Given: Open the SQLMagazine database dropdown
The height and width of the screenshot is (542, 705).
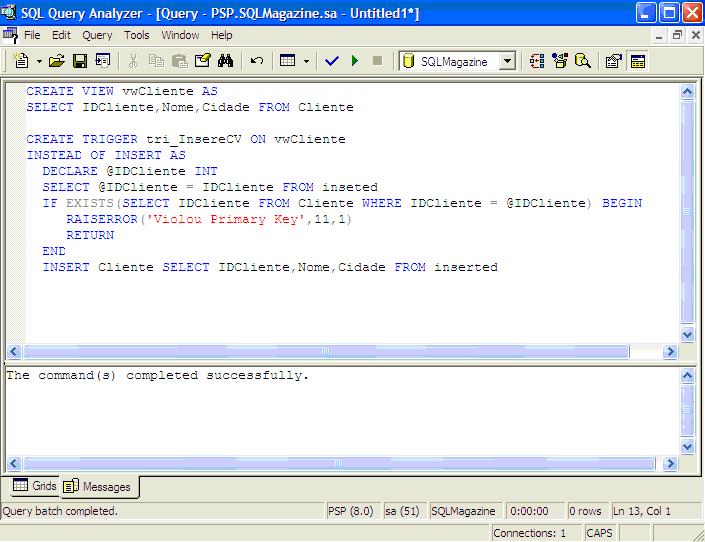Looking at the screenshot, I should [507, 61].
